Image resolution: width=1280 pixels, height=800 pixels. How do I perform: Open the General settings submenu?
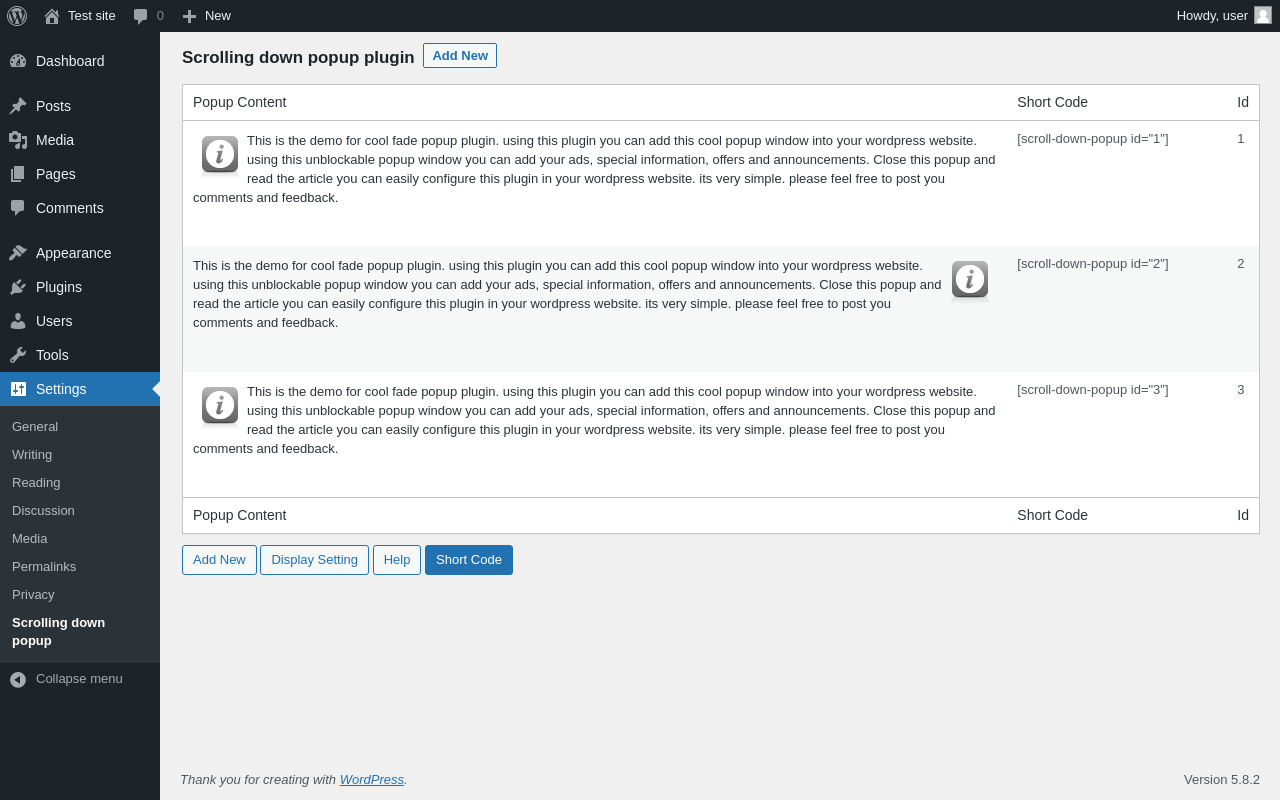(35, 427)
